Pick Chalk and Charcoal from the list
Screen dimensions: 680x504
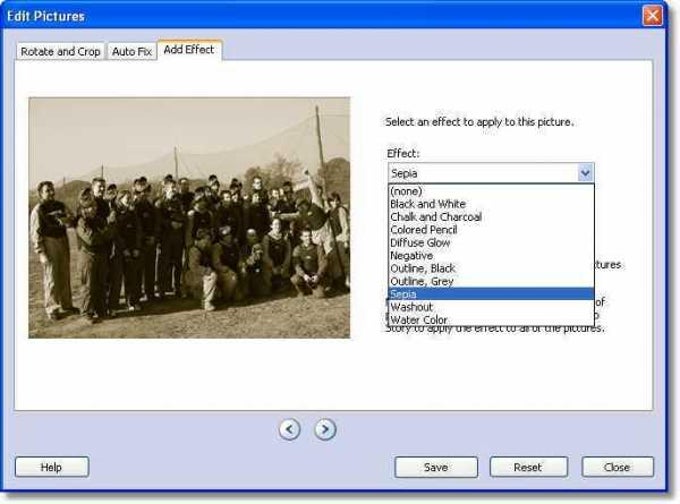pos(491,217)
